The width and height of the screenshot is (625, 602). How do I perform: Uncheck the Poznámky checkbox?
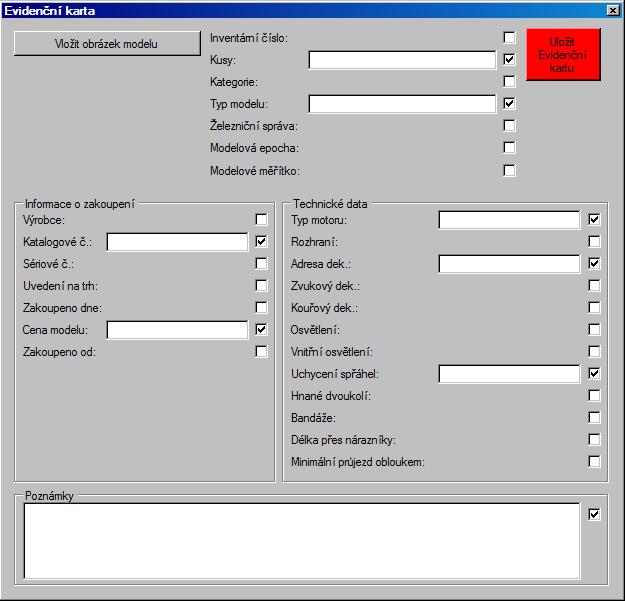point(594,514)
